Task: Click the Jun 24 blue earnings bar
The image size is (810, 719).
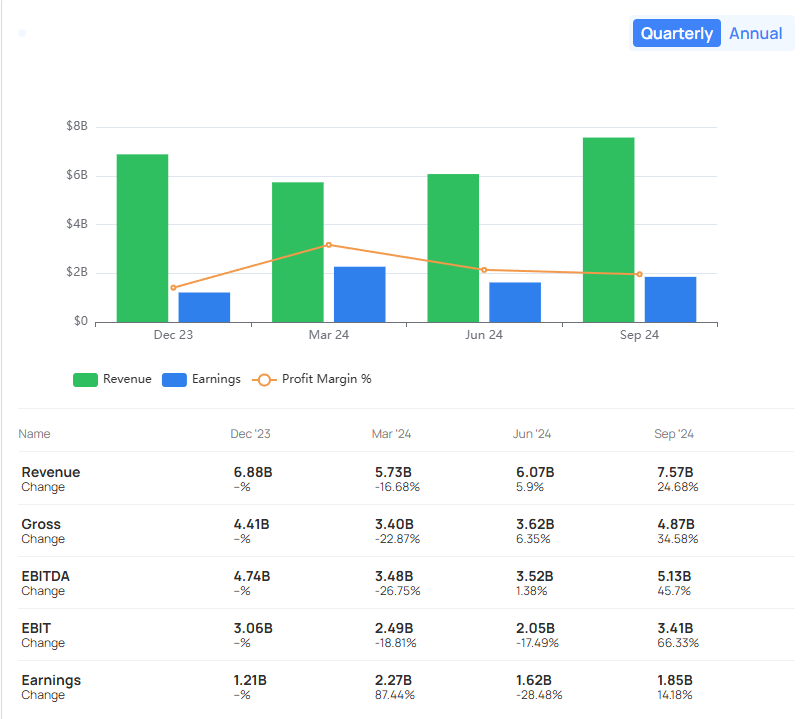Action: tap(515, 302)
